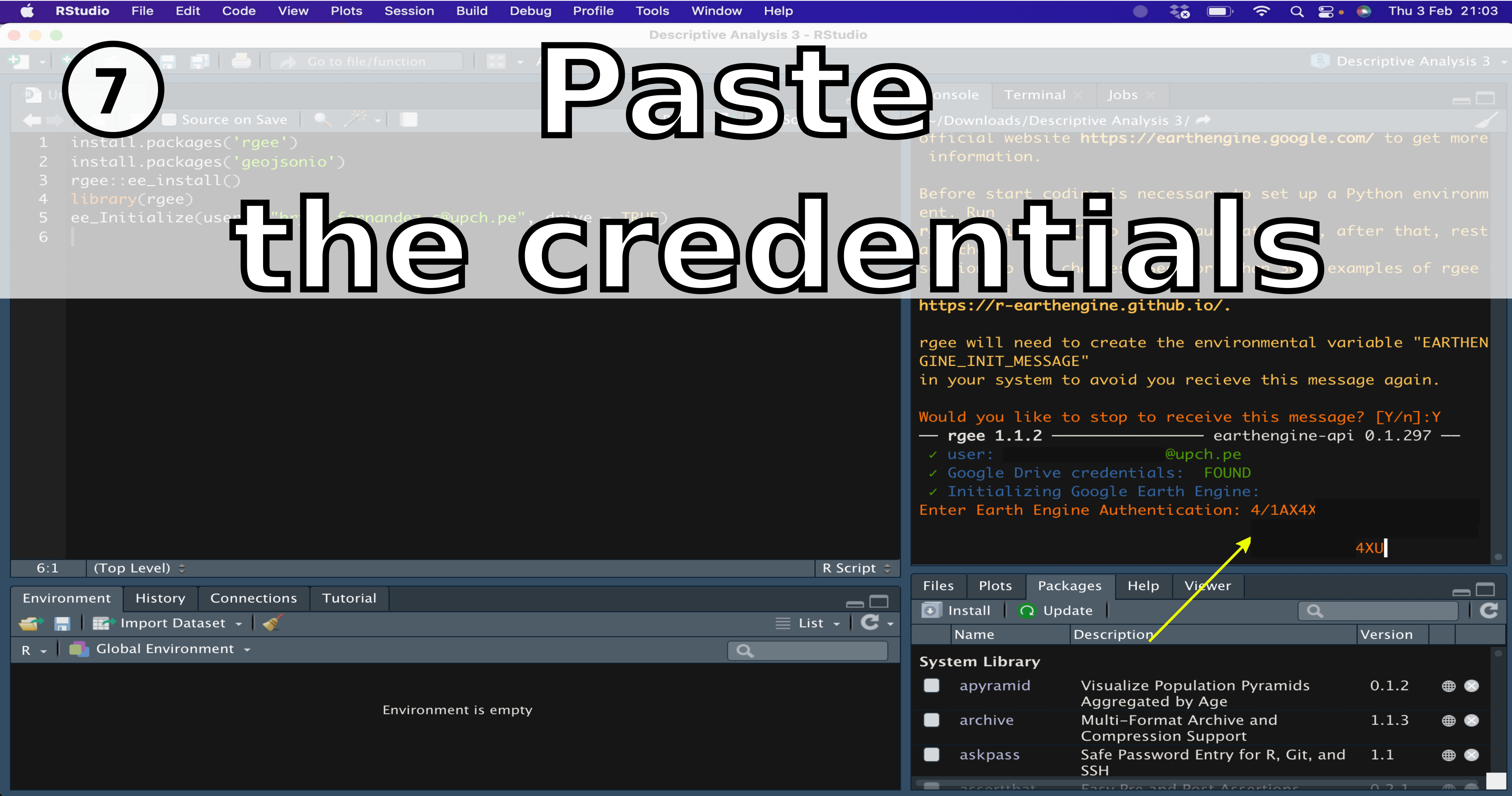This screenshot has height=796, width=1512.
Task: Switch to the History tab
Action: (x=160, y=598)
